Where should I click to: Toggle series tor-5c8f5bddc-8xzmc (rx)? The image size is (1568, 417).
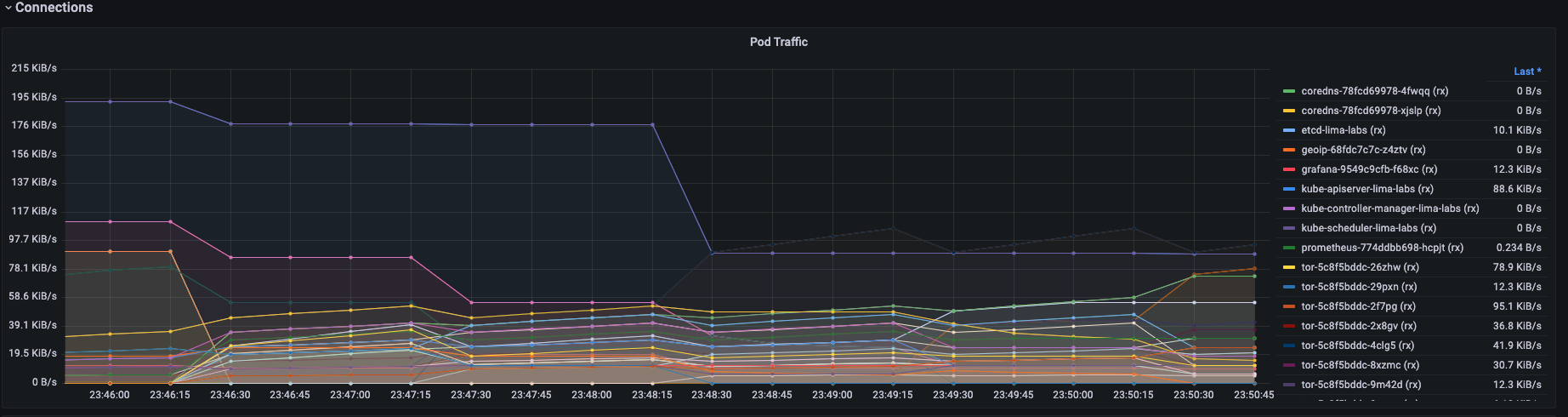point(1361,365)
